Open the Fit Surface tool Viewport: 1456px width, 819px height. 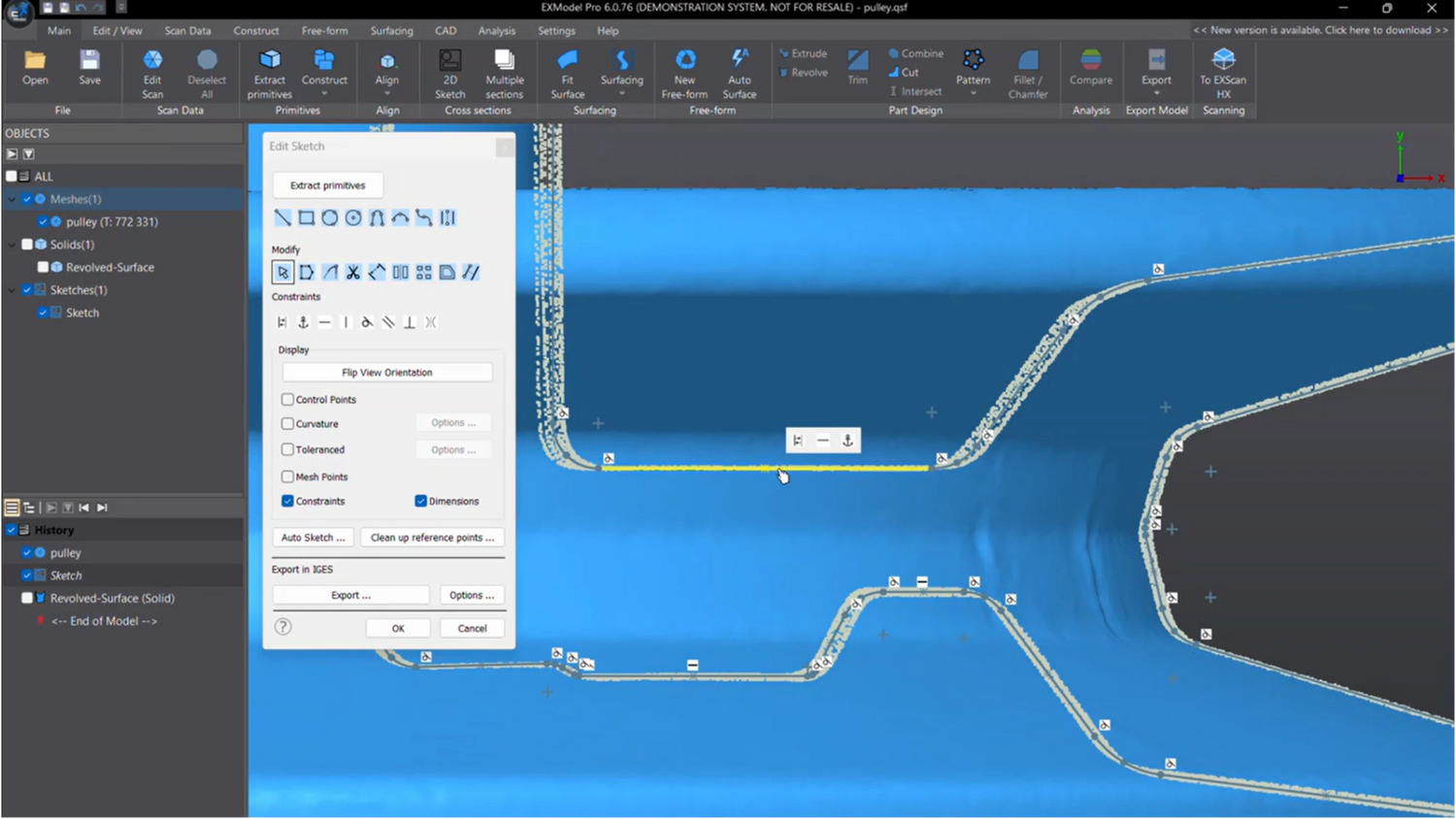tap(568, 74)
